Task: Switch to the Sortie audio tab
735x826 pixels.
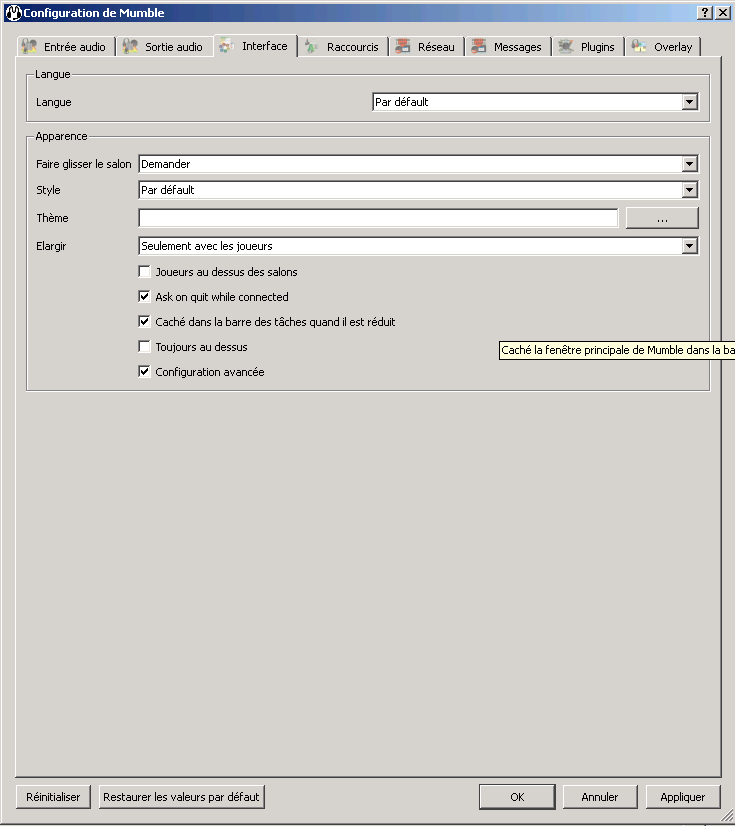Action: click(x=164, y=47)
